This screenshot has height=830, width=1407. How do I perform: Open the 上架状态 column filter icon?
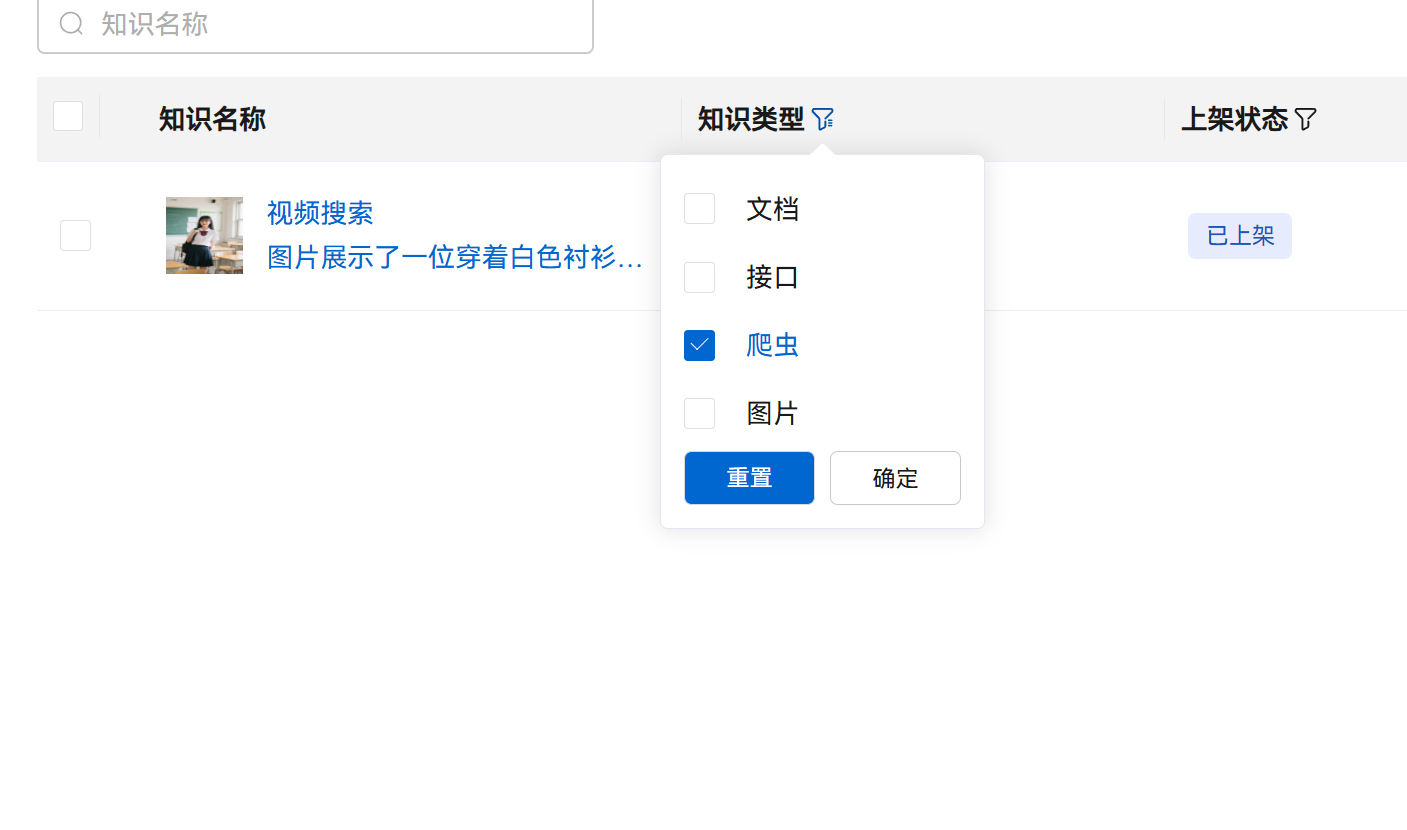tap(1305, 120)
